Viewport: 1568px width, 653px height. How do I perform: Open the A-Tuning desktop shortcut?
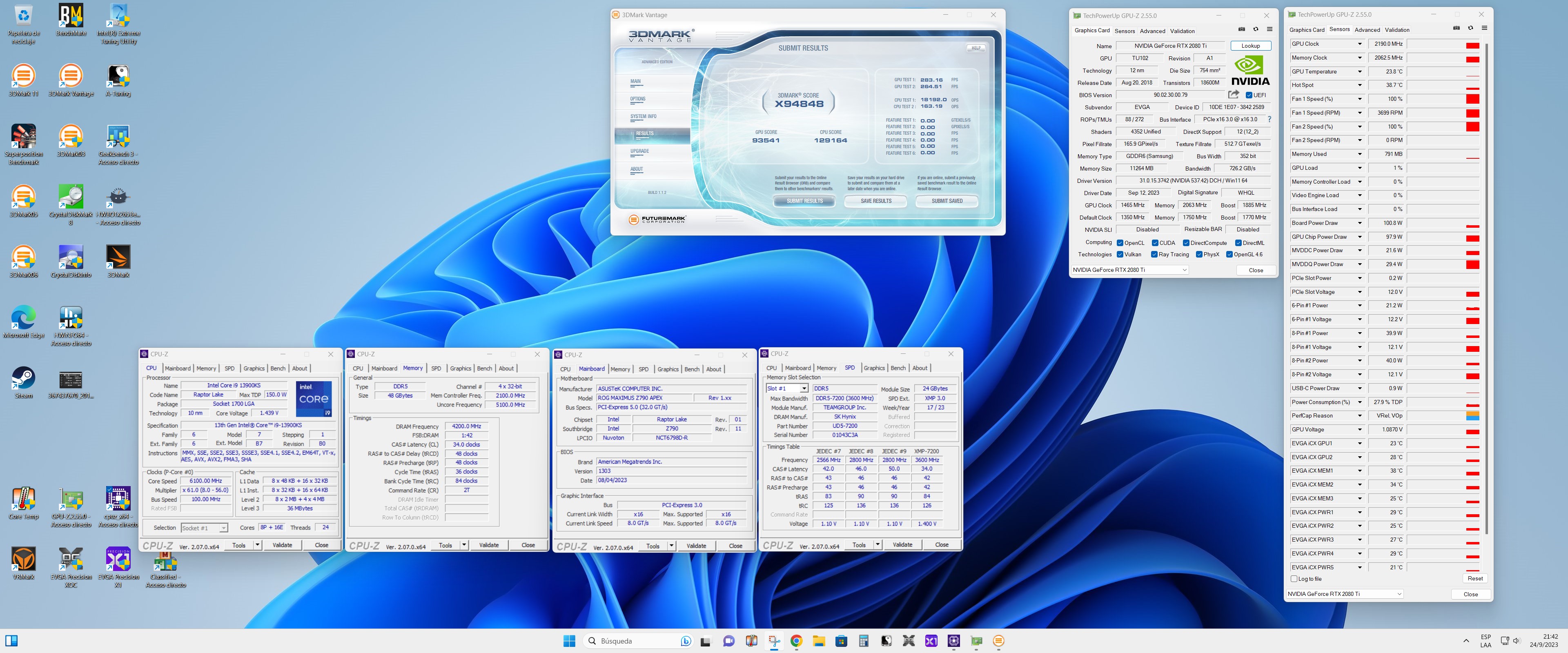tap(118, 80)
